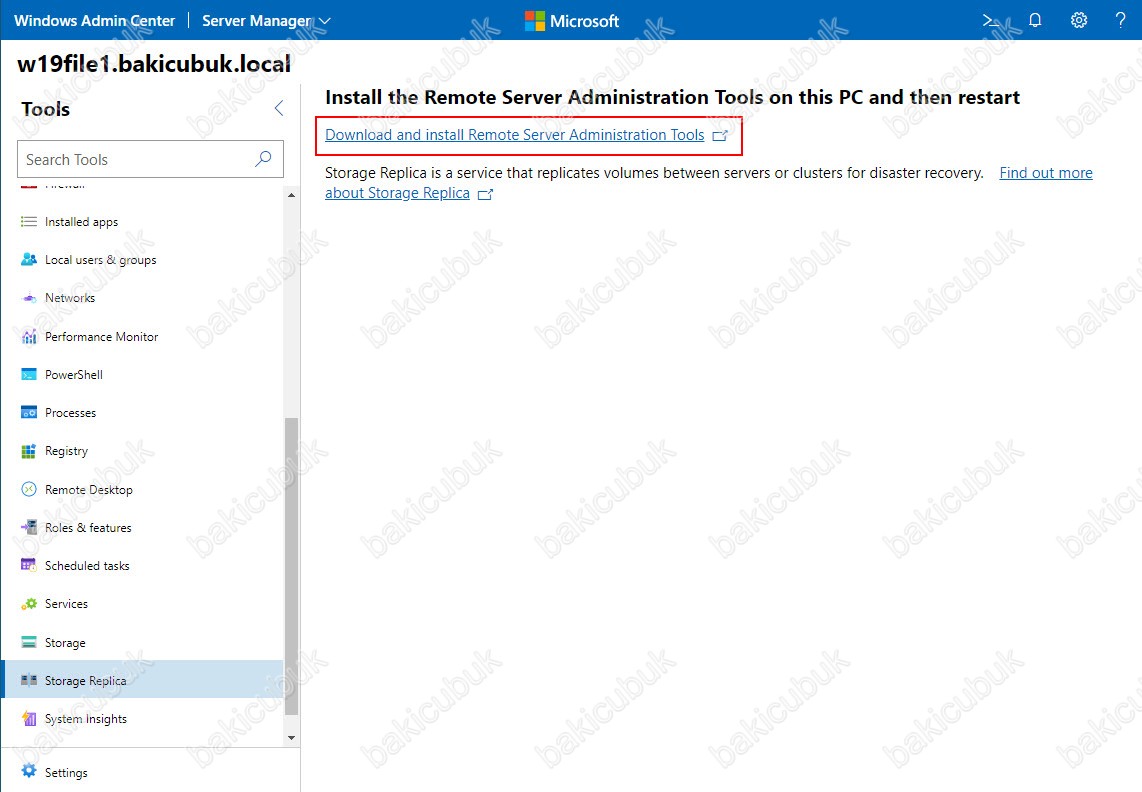Open Performance Monitor tool
Image resolution: width=1142 pixels, height=792 pixels.
[143, 337]
